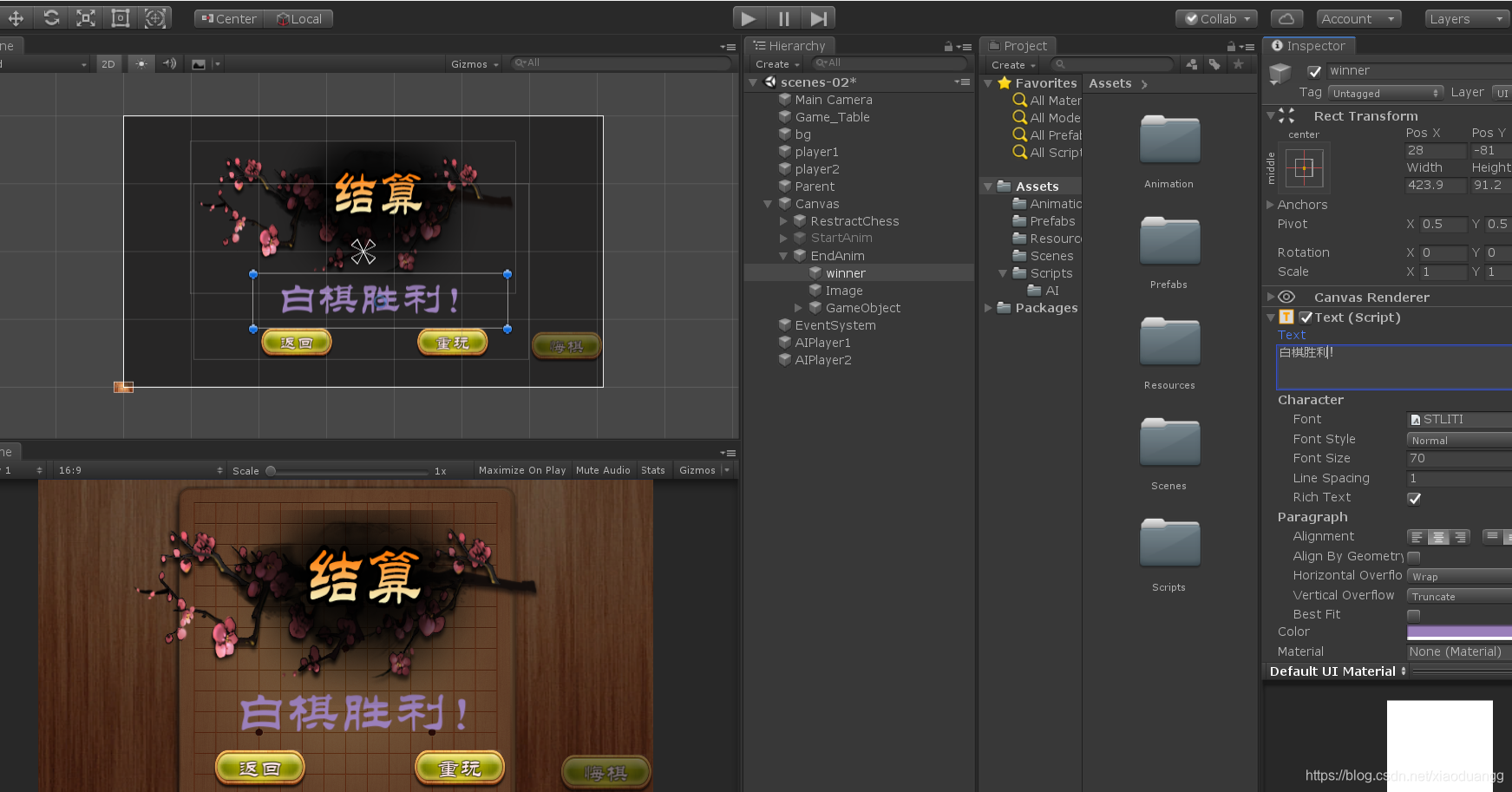Click Hierarchy panel lock icon
The width and height of the screenshot is (1512, 792).
[x=948, y=47]
